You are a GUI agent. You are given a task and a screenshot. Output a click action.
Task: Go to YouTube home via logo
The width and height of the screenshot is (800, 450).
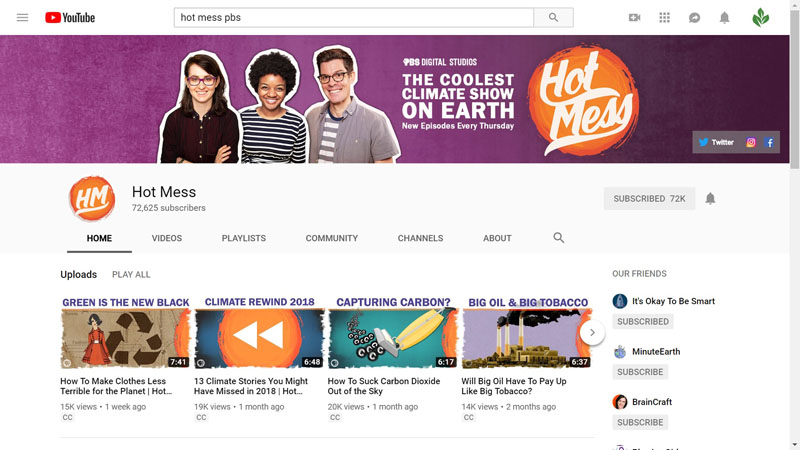70,17
